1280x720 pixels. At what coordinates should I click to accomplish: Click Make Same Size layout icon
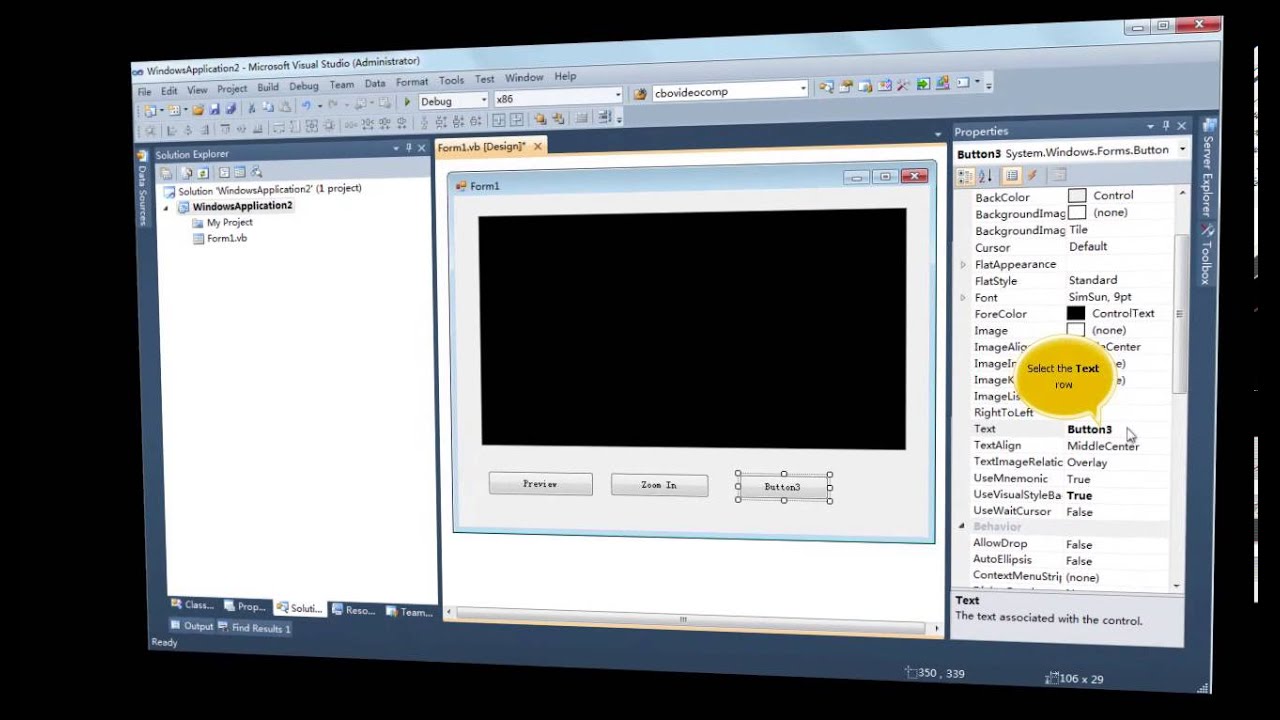point(311,126)
